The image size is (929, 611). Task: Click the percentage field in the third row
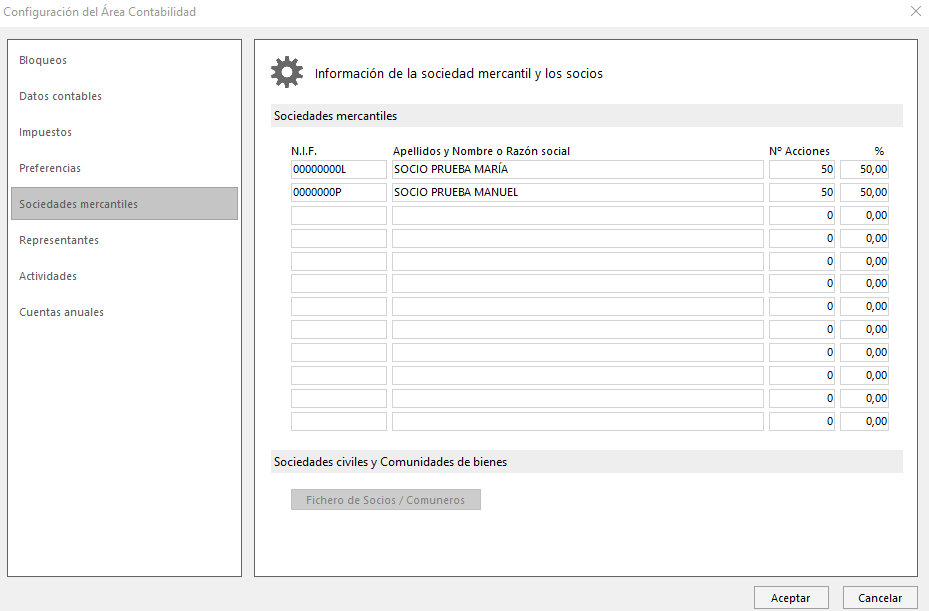click(864, 215)
